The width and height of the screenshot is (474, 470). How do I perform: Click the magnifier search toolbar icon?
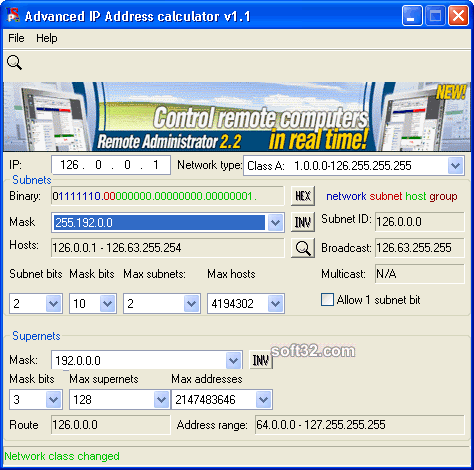[14, 62]
